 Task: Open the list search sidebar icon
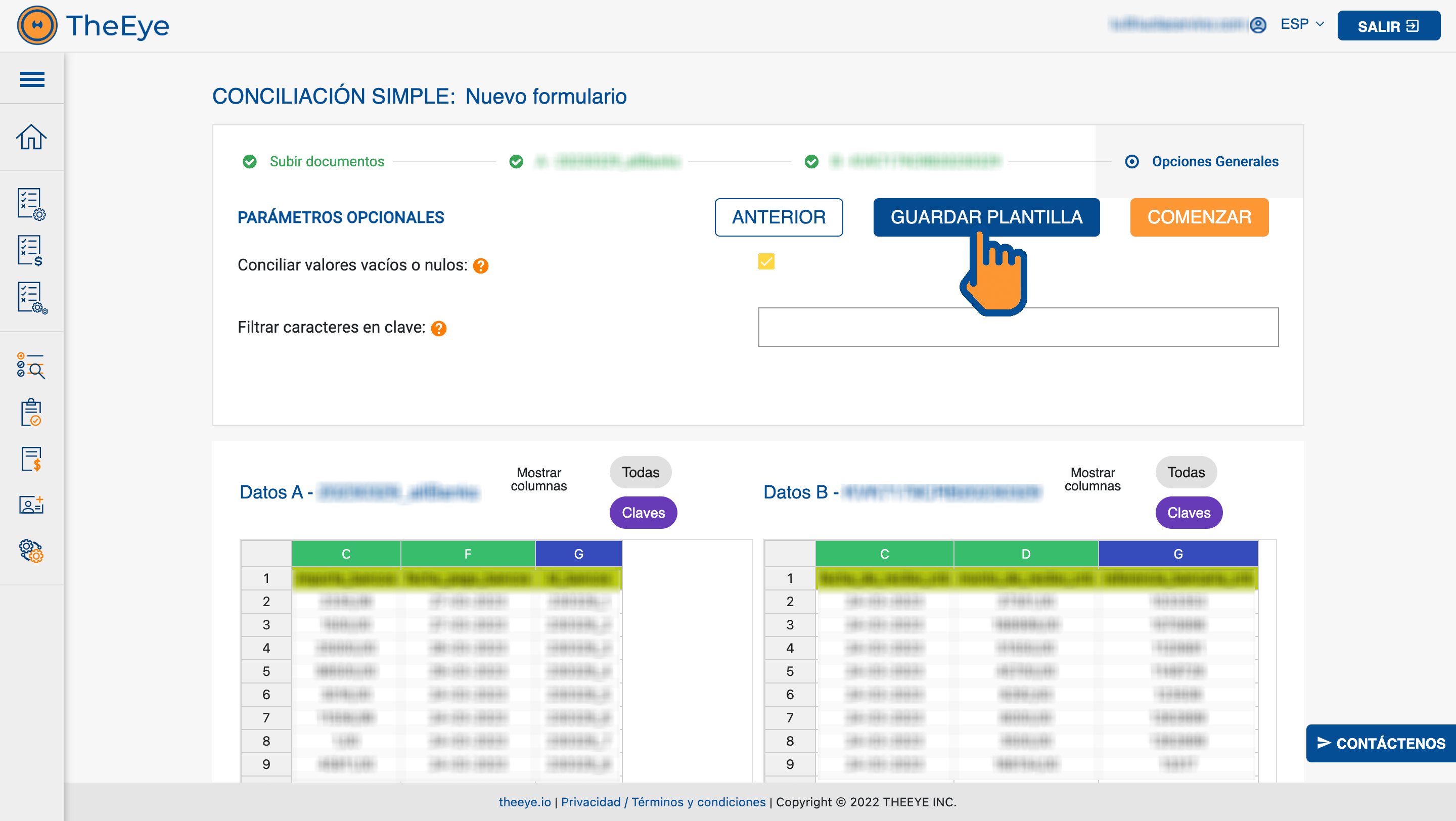(x=31, y=365)
